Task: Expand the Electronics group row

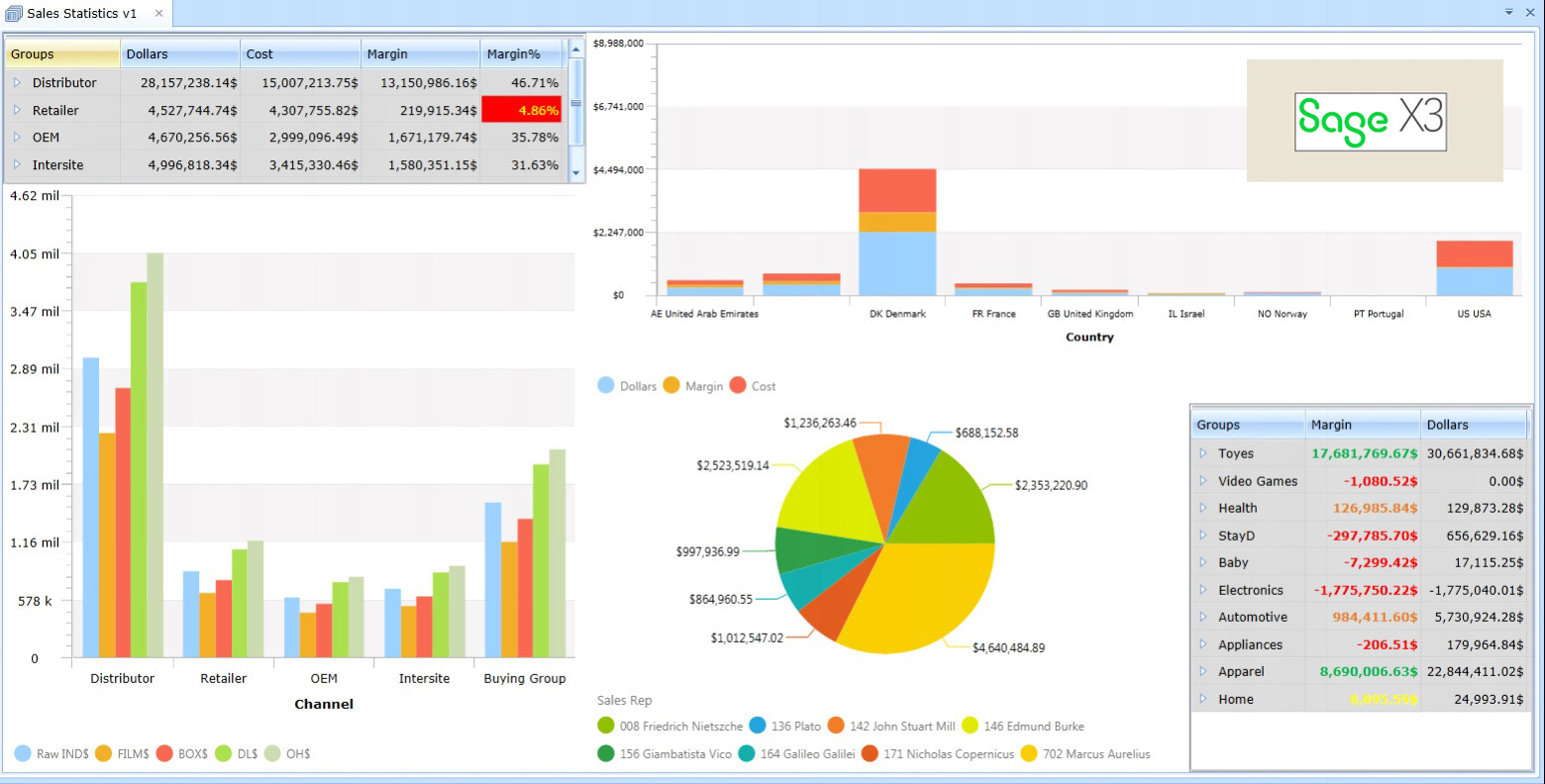Action: pos(1203,590)
